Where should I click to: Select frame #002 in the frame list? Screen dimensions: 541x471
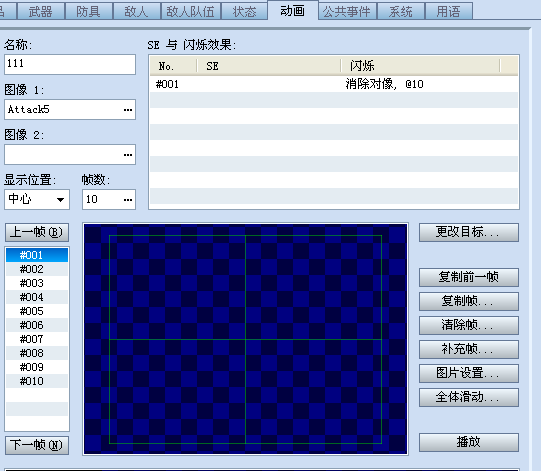[37, 269]
